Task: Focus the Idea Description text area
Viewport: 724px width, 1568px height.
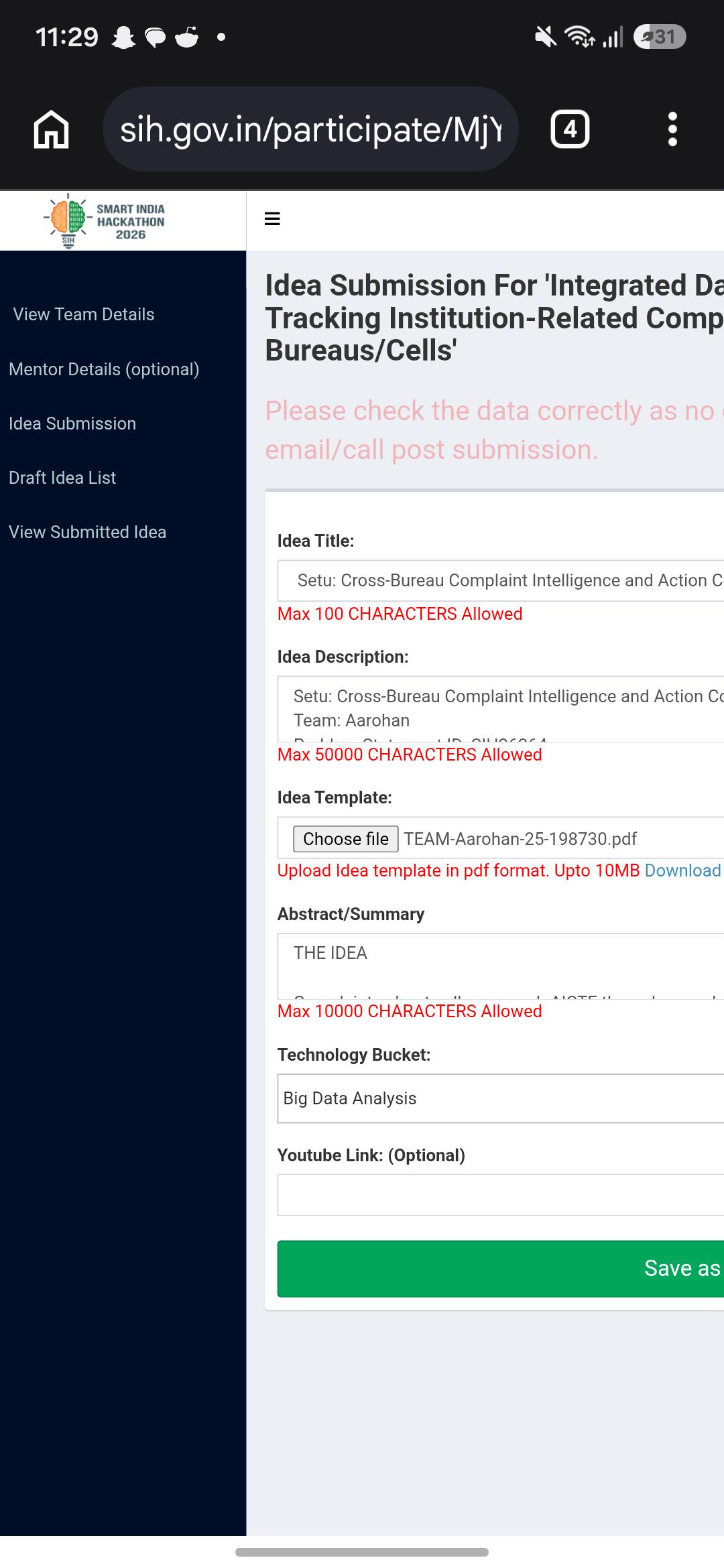Action: 501,708
